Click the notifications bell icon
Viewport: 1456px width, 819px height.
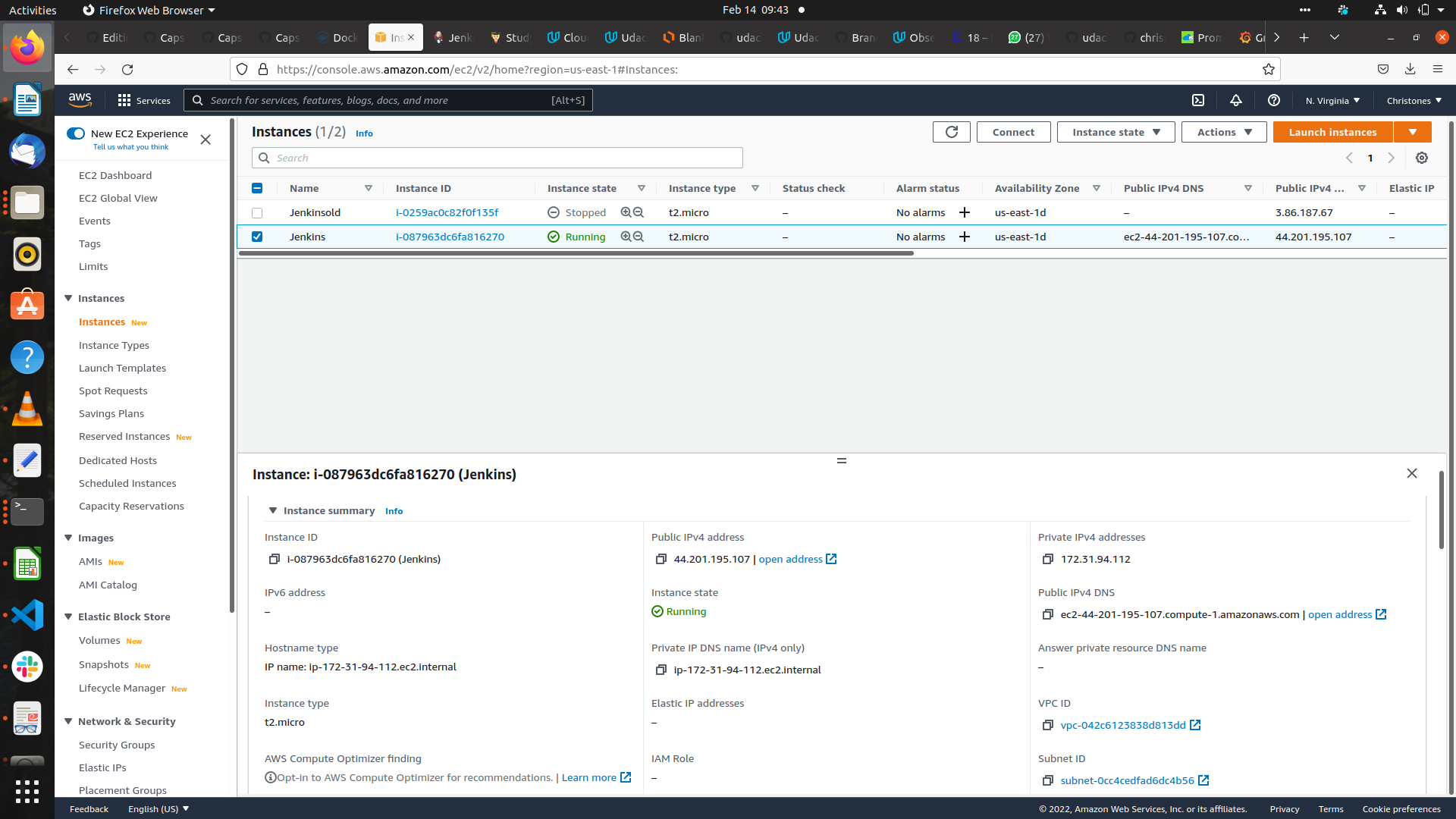[1235, 100]
